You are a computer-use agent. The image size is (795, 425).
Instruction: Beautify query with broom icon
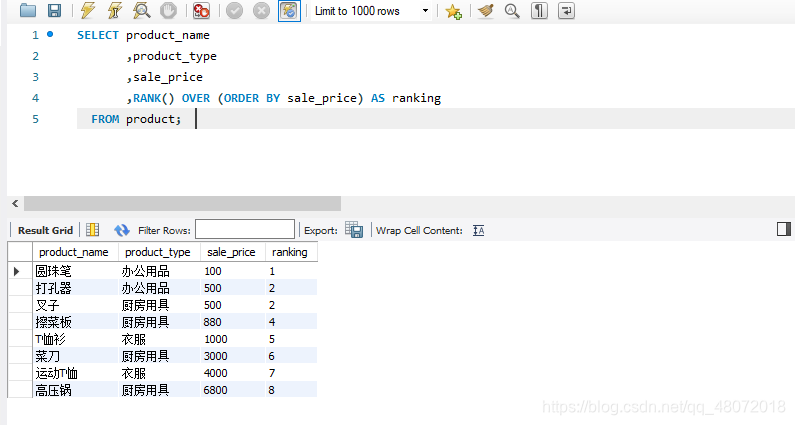pyautogui.click(x=486, y=11)
